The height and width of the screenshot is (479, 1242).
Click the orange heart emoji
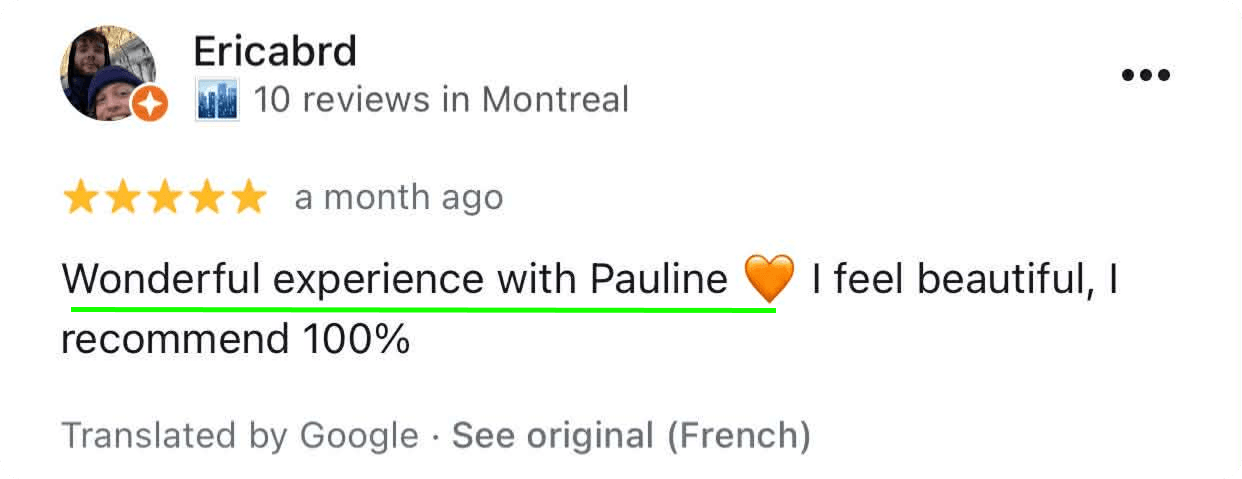tap(769, 279)
